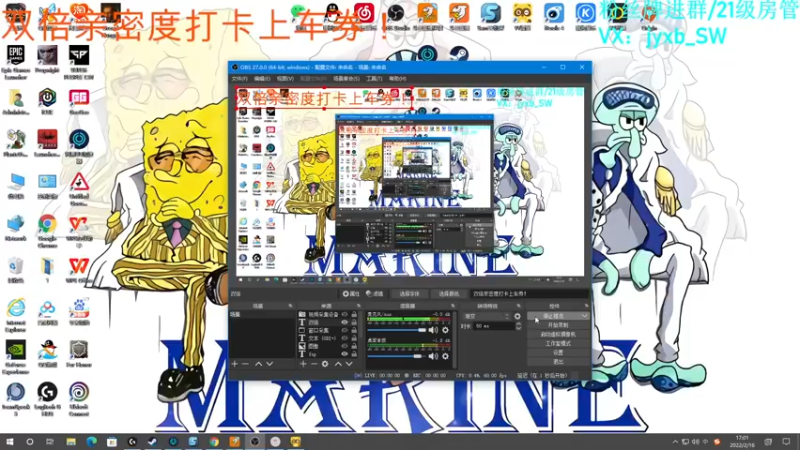800x450 pixels.
Task: Click the Select Color button
Action: pos(449,294)
